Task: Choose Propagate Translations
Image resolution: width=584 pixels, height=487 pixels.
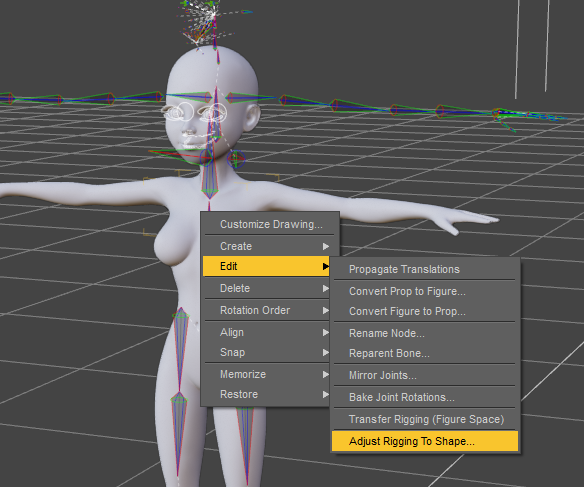Action: point(425,269)
